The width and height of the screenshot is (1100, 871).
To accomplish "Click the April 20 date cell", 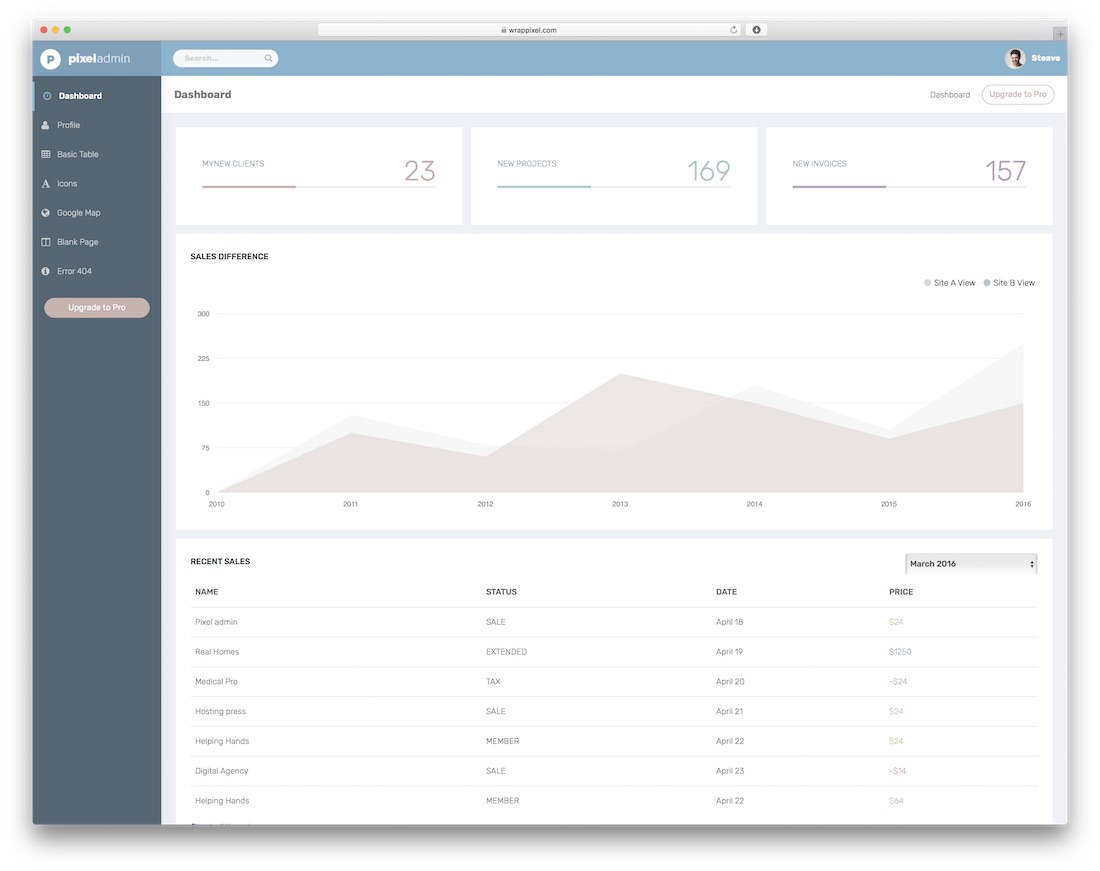I will pyautogui.click(x=730, y=682).
